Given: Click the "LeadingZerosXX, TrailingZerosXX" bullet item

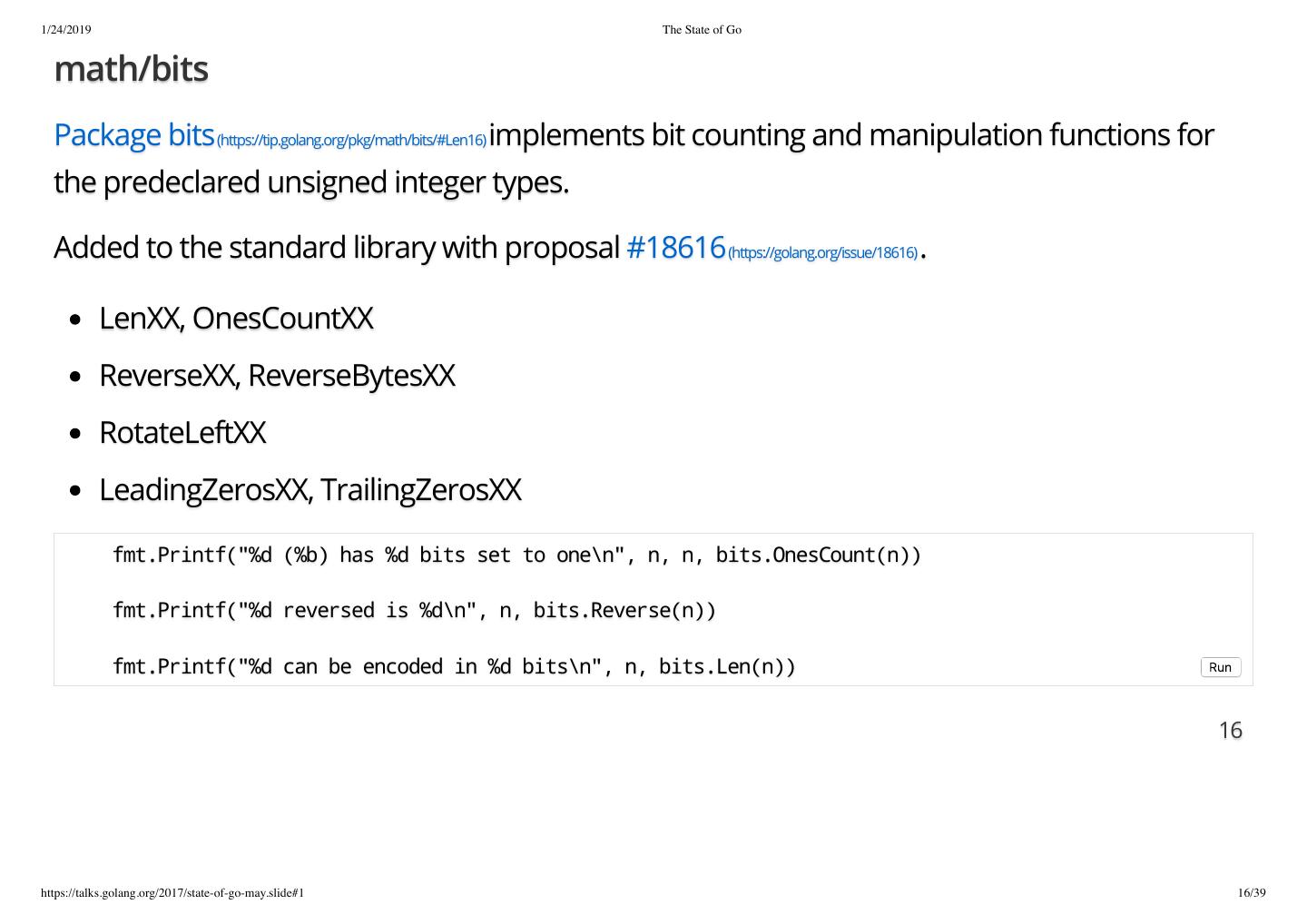Looking at the screenshot, I should (310, 490).
